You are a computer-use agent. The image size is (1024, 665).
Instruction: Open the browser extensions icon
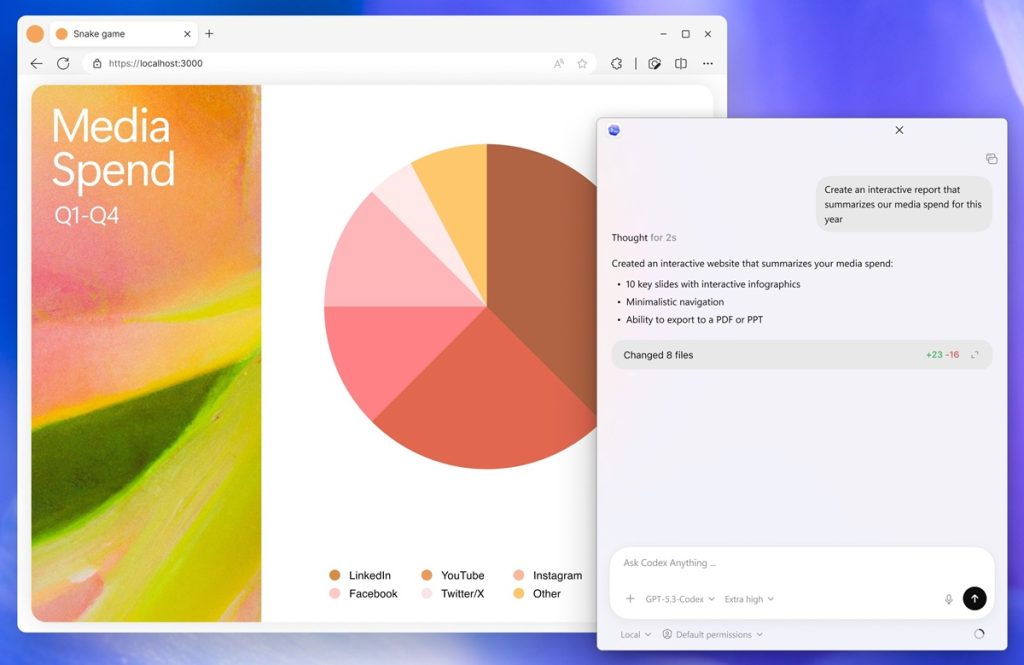click(617, 63)
